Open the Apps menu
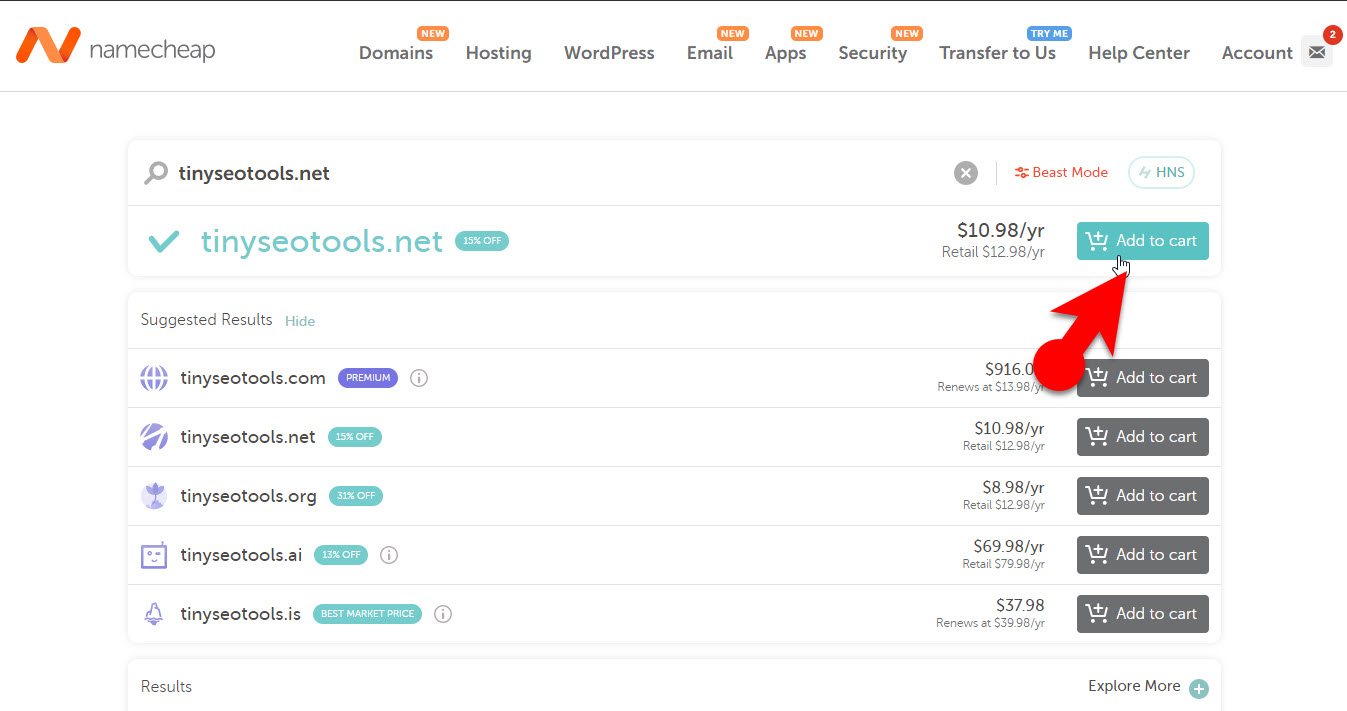The image size is (1347, 711). (x=785, y=53)
